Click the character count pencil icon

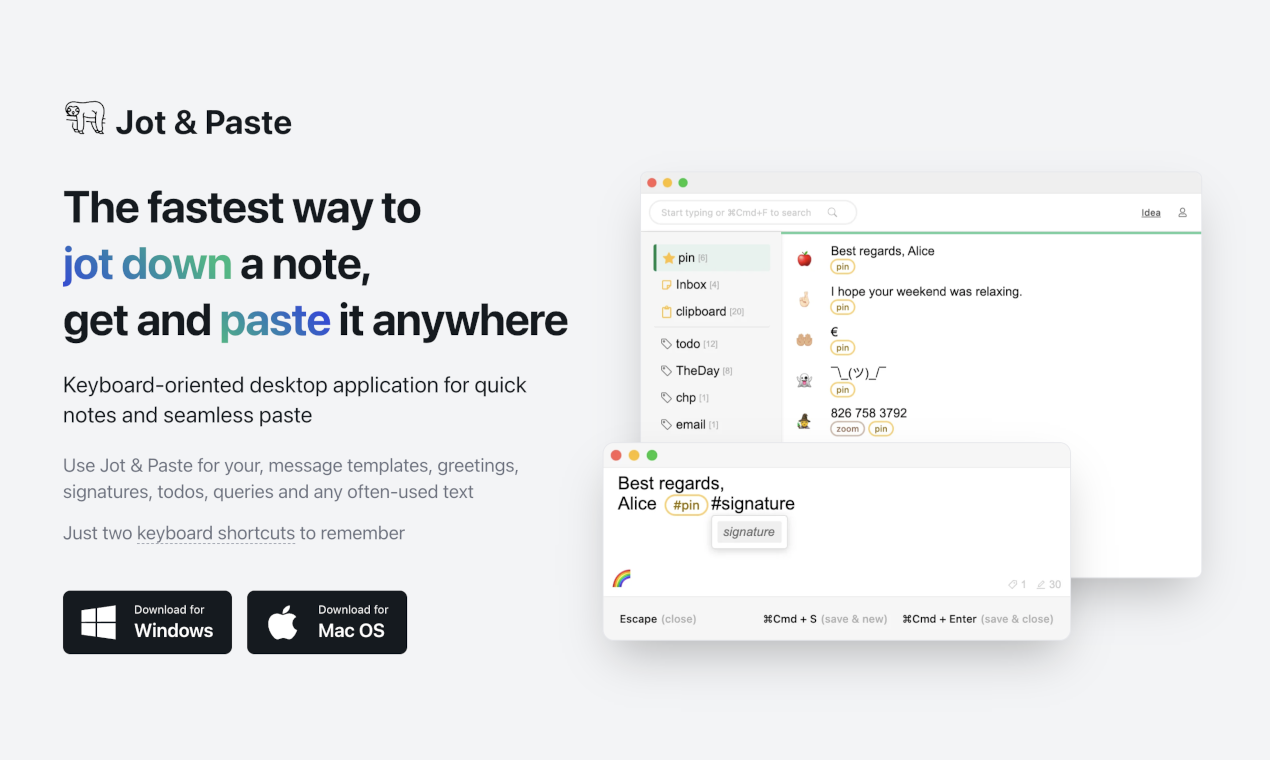1041,584
